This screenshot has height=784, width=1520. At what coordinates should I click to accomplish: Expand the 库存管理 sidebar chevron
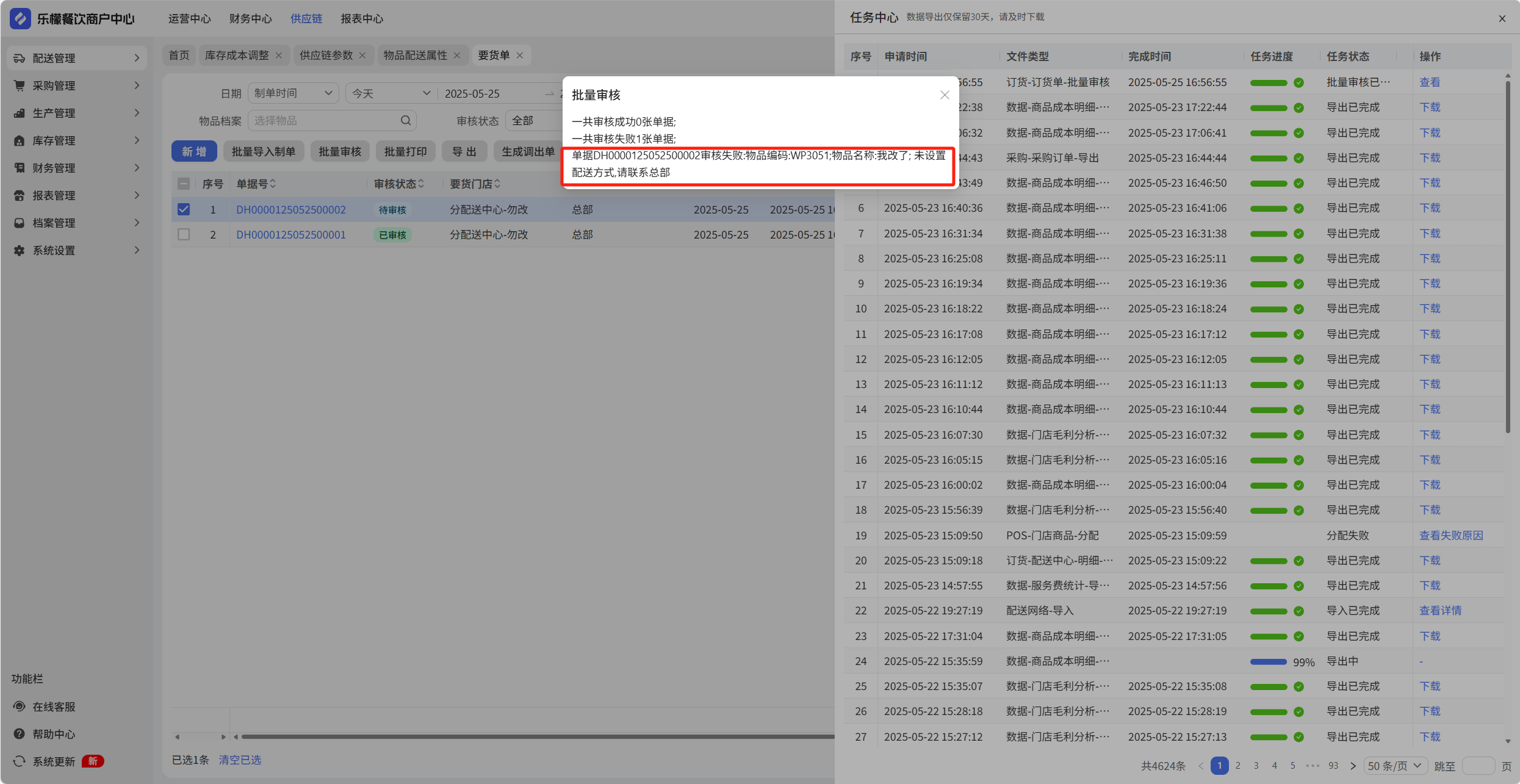(137, 140)
